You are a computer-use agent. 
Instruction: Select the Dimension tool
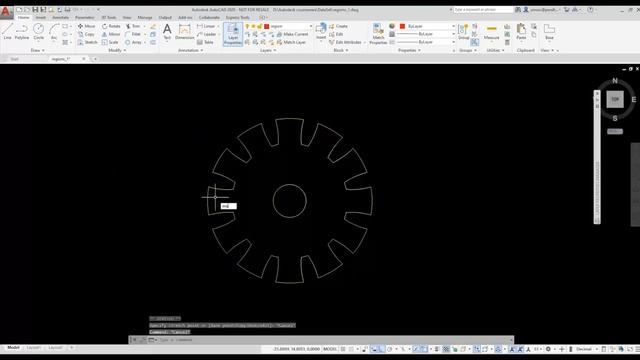(184, 31)
